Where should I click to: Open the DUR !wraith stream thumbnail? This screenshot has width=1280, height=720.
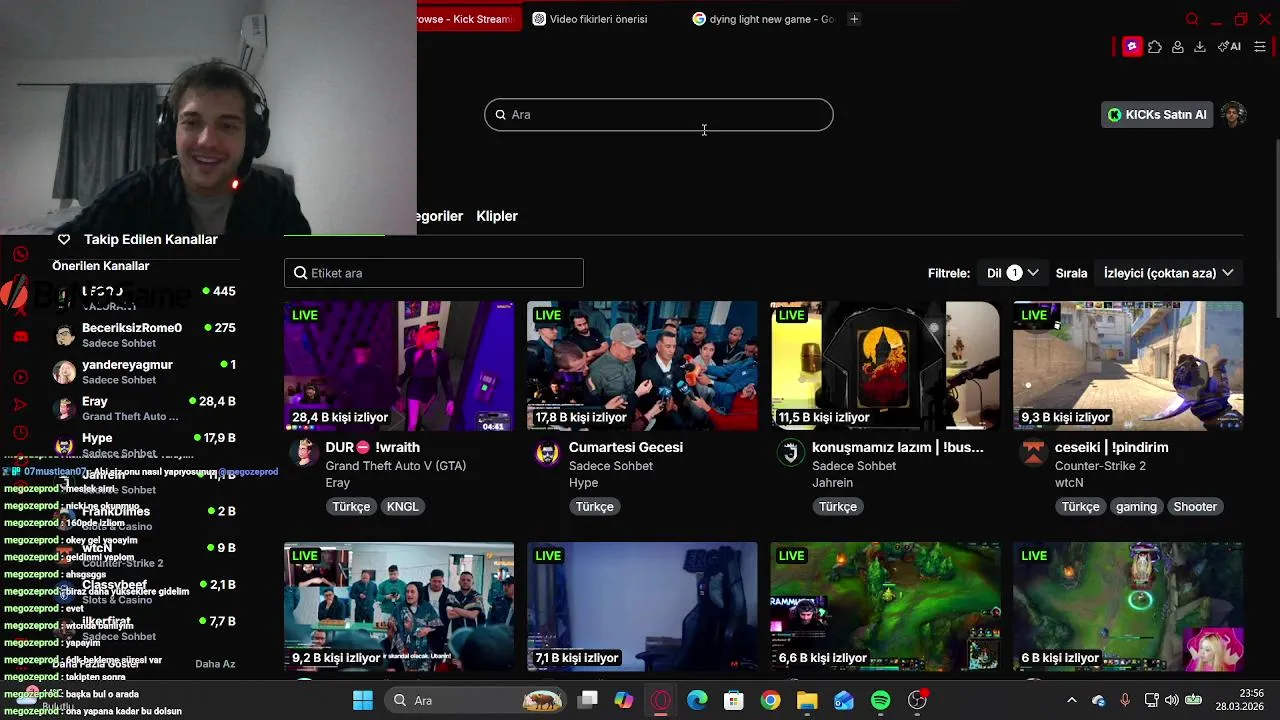pyautogui.click(x=399, y=366)
